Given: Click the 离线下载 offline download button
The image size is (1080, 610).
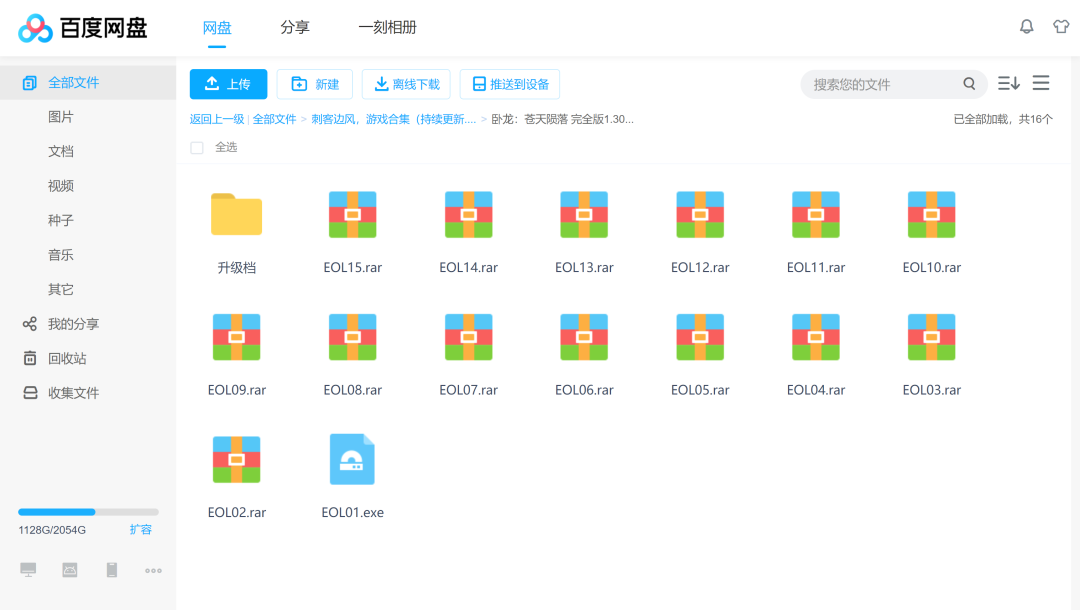Looking at the screenshot, I should coord(406,84).
